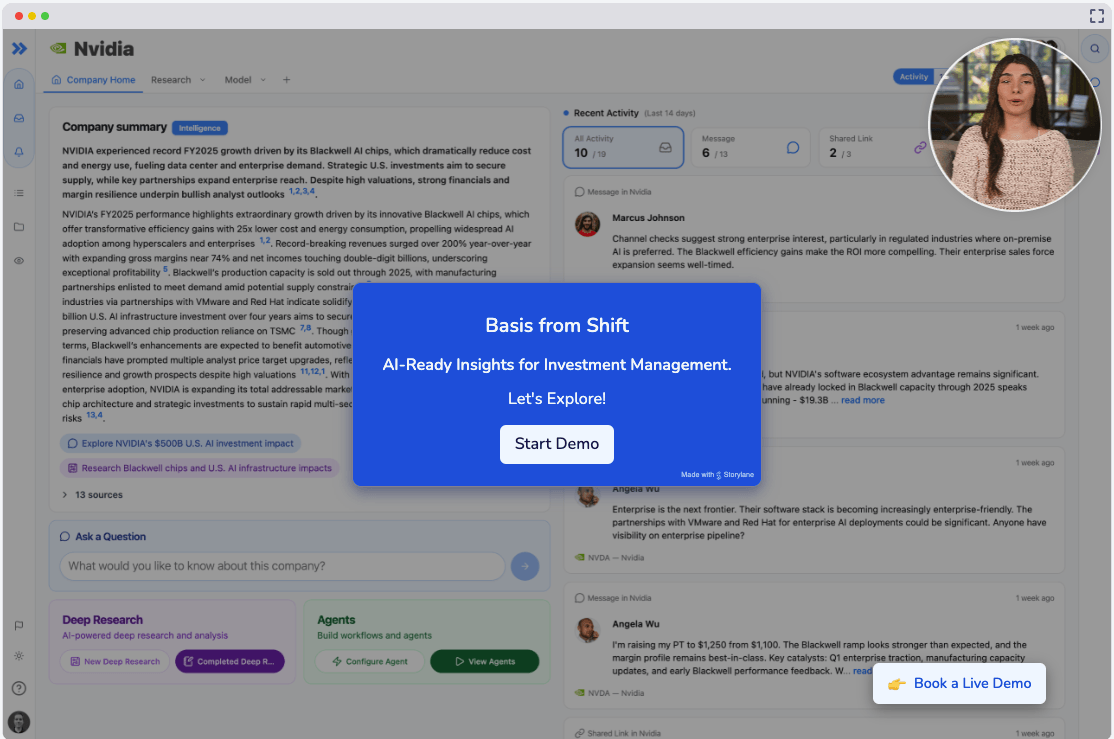This screenshot has height=739, width=1114.
Task: Open the Model dropdown
Action: [245, 79]
